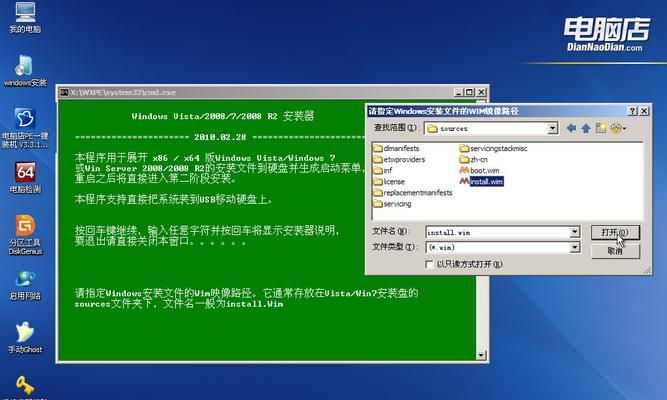Viewport: 667px width, 400px height.
Task: Close the WIM path dialog
Action: coord(644,111)
